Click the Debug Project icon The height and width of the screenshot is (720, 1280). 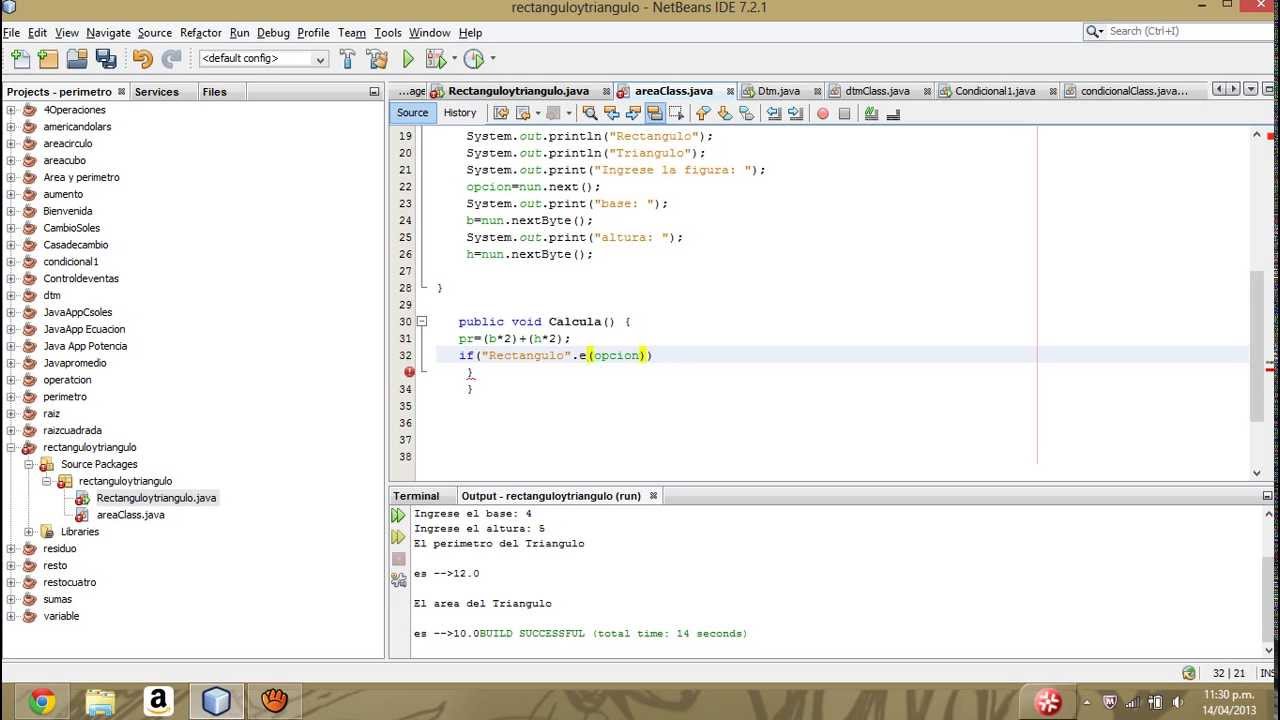436,59
